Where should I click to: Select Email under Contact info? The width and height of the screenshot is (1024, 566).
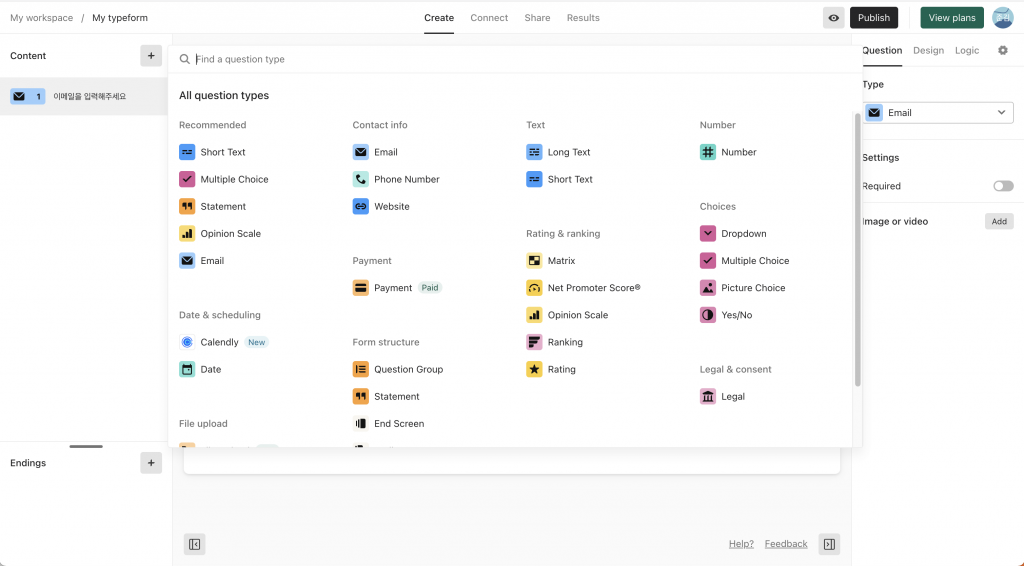(375, 152)
